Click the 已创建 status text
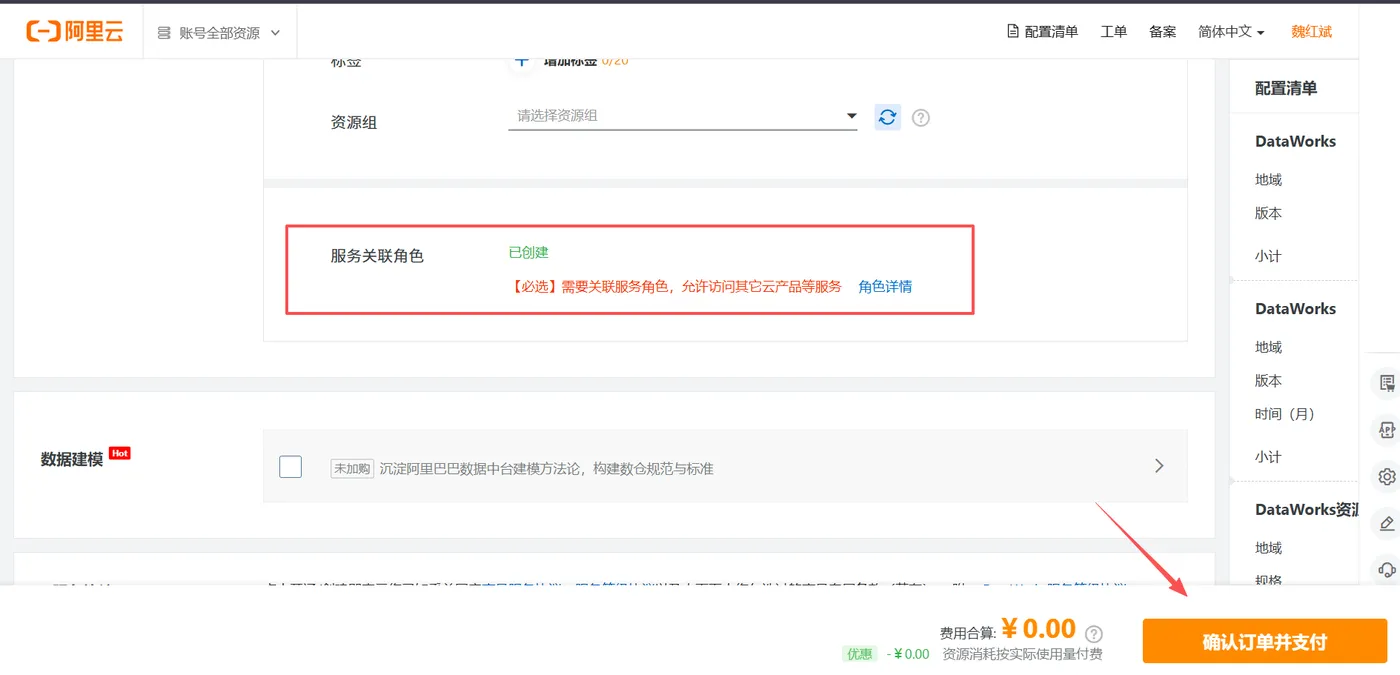This screenshot has height=675, width=1400. (528, 252)
